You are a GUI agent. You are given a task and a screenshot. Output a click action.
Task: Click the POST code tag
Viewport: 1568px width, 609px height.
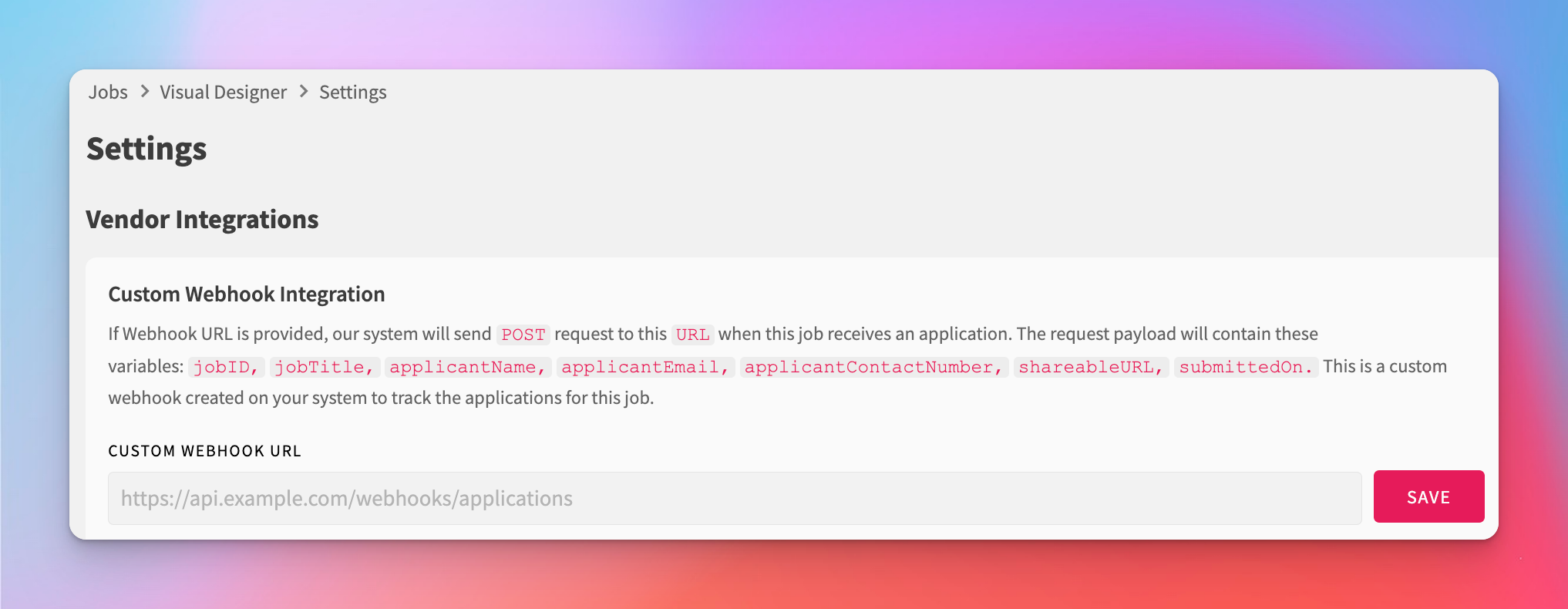[523, 335]
